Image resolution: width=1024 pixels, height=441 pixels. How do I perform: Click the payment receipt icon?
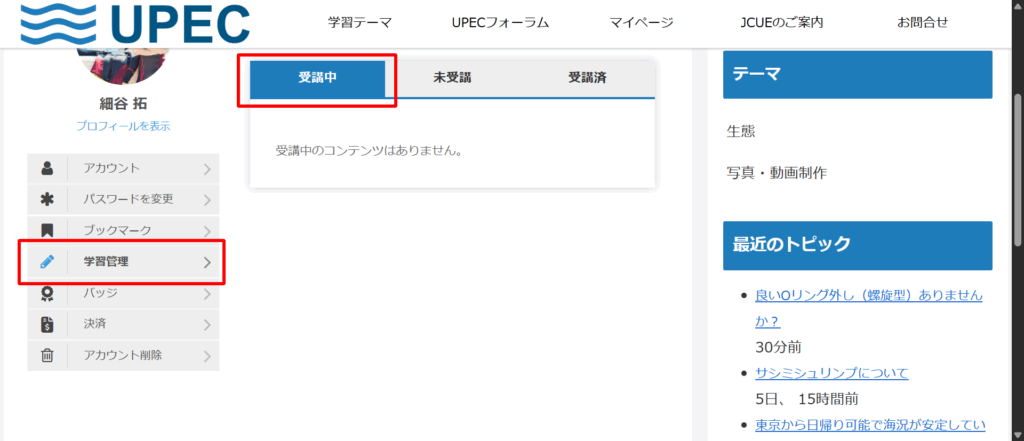tap(47, 325)
